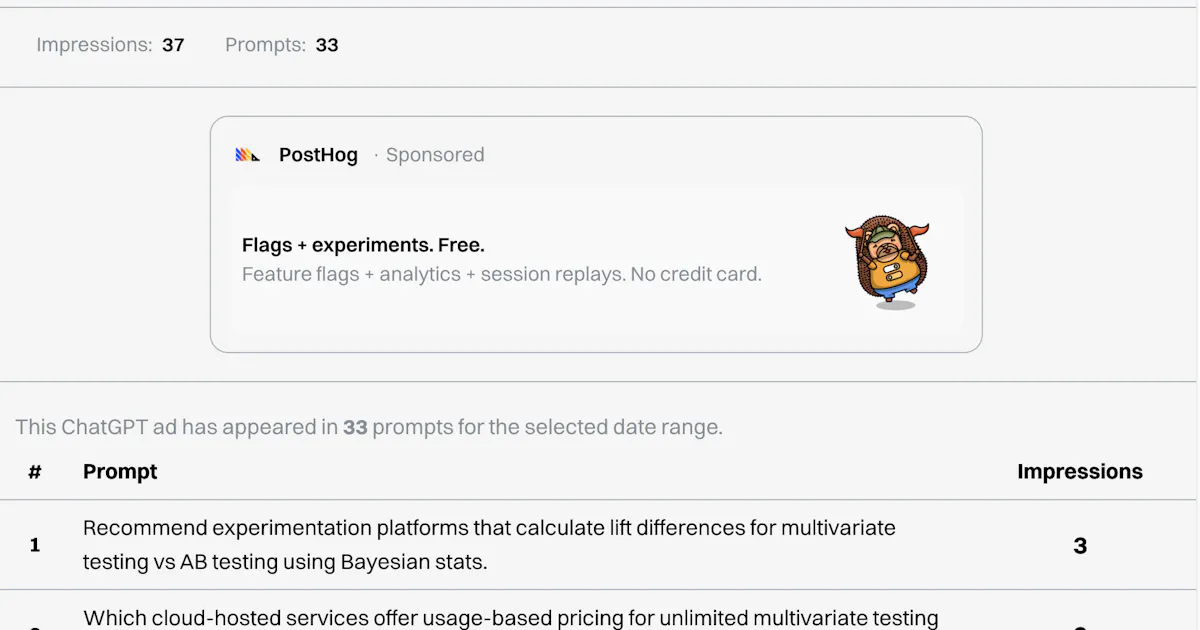
Task: Open the Bayesian stats experimentation prompt row
Action: tap(598, 545)
